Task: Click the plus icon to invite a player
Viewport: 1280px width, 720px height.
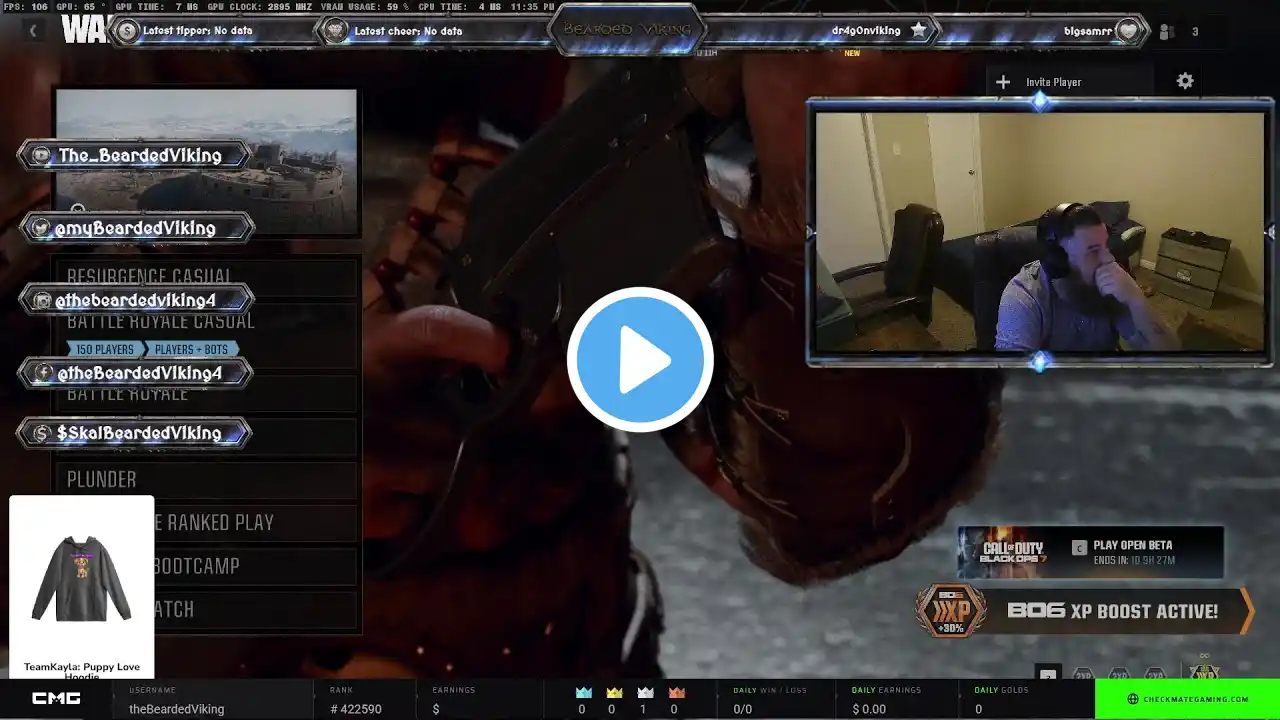Action: pos(1003,82)
